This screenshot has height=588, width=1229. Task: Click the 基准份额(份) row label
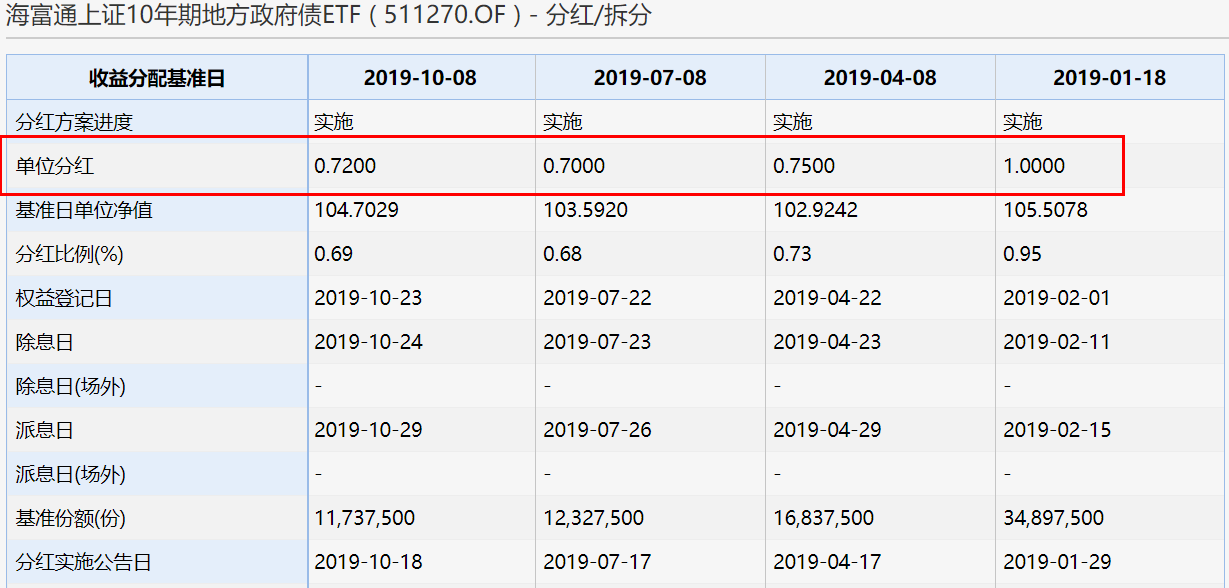click(70, 518)
